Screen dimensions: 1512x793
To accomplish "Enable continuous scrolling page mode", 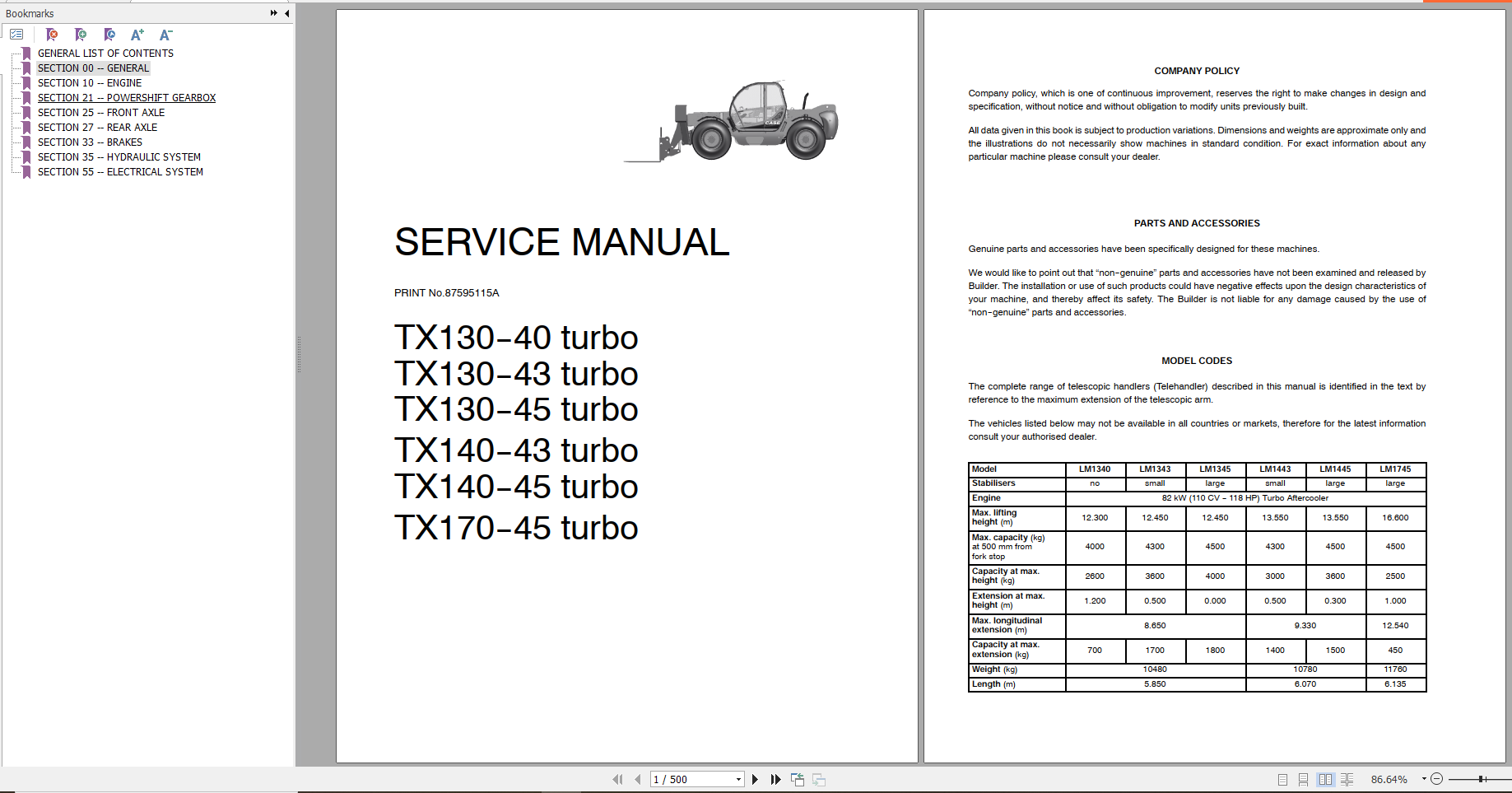I will point(1303,779).
